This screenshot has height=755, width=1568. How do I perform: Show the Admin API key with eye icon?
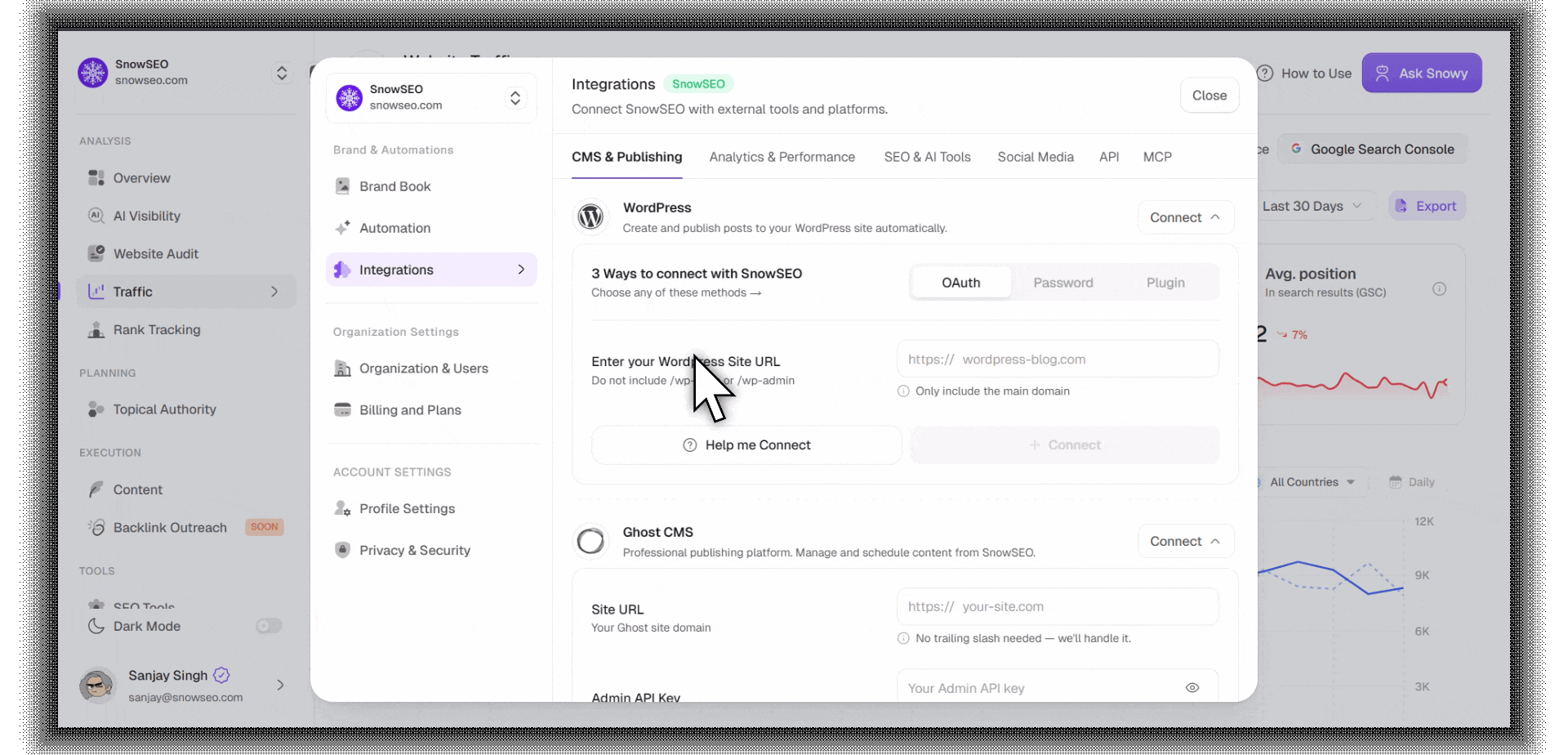point(1192,688)
